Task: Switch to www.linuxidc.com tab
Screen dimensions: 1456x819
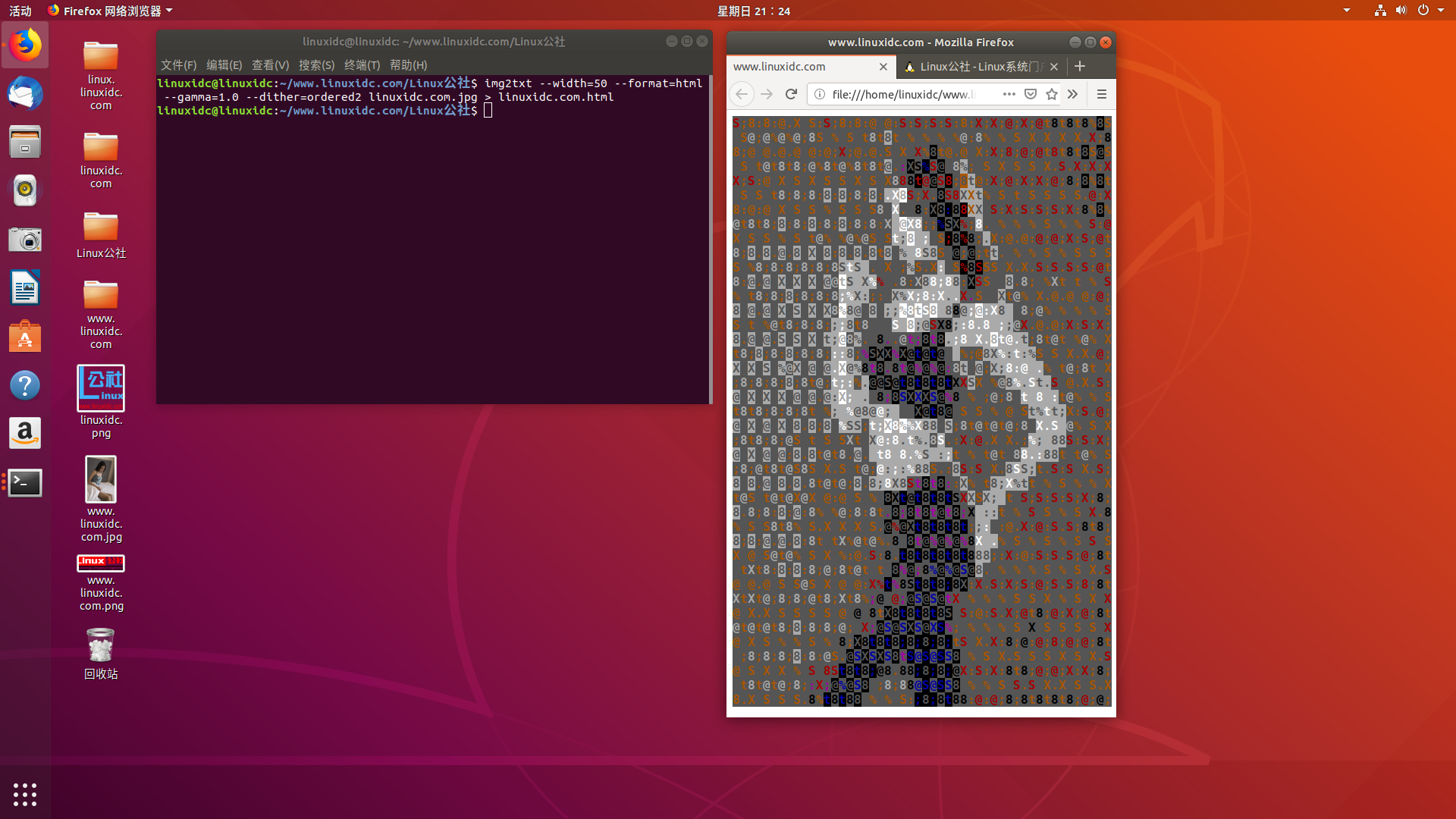Action: click(x=811, y=67)
